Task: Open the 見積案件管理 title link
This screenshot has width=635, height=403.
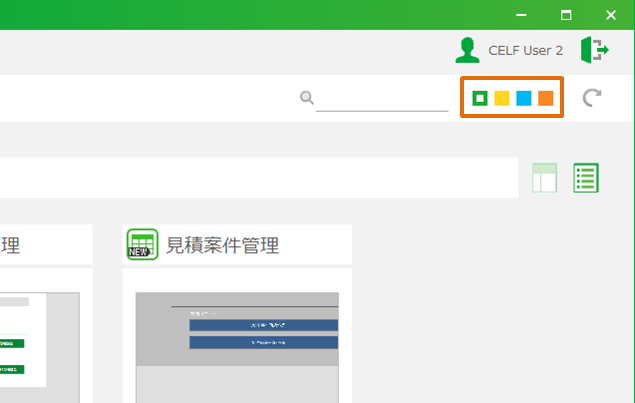Action: 222,245
